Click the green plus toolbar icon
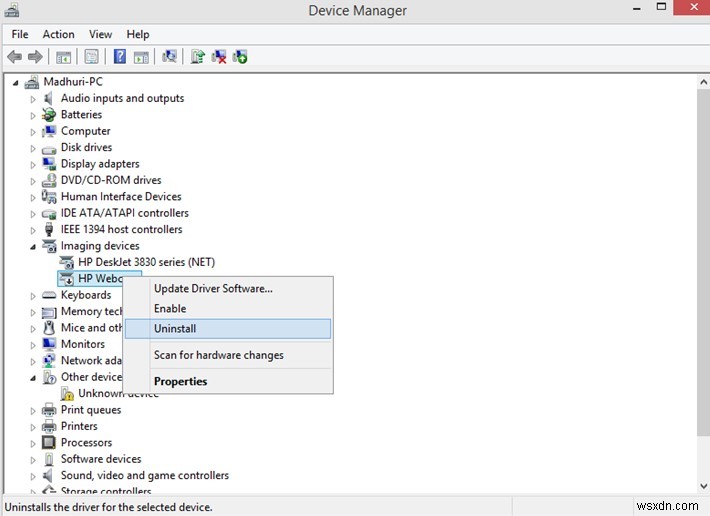This screenshot has height=516, width=710. (x=240, y=57)
